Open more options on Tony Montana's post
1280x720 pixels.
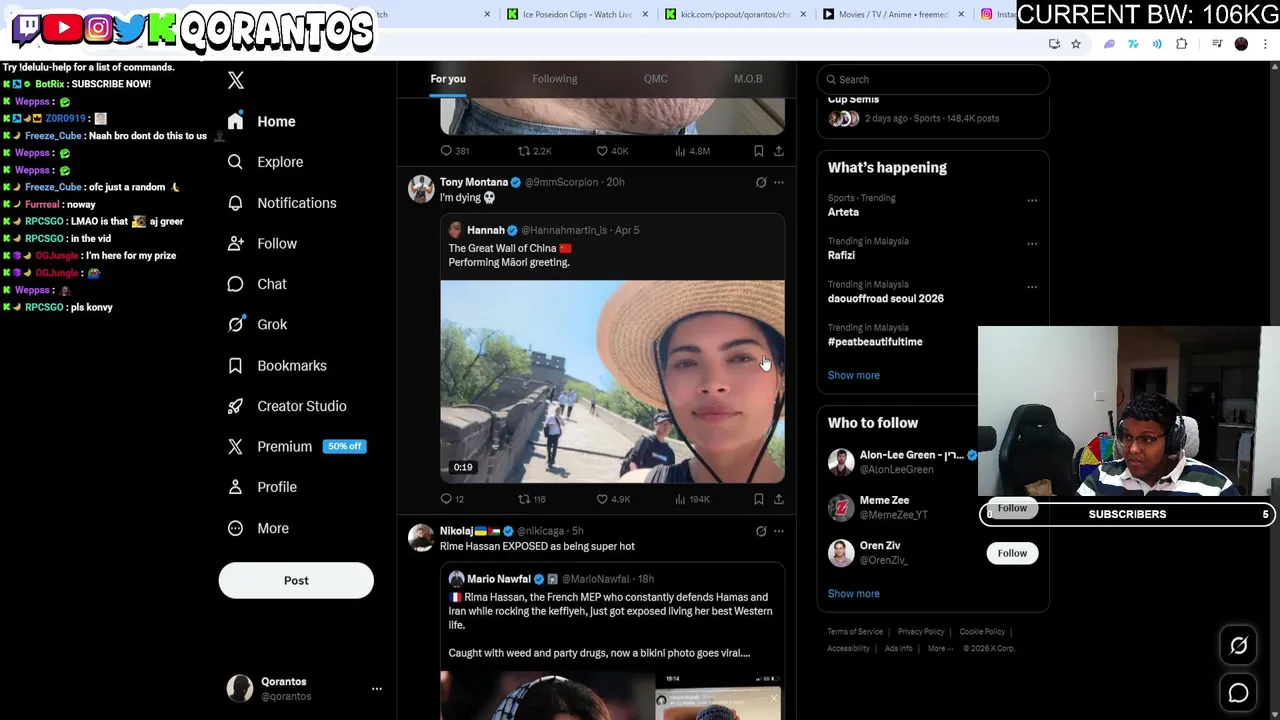tap(779, 182)
